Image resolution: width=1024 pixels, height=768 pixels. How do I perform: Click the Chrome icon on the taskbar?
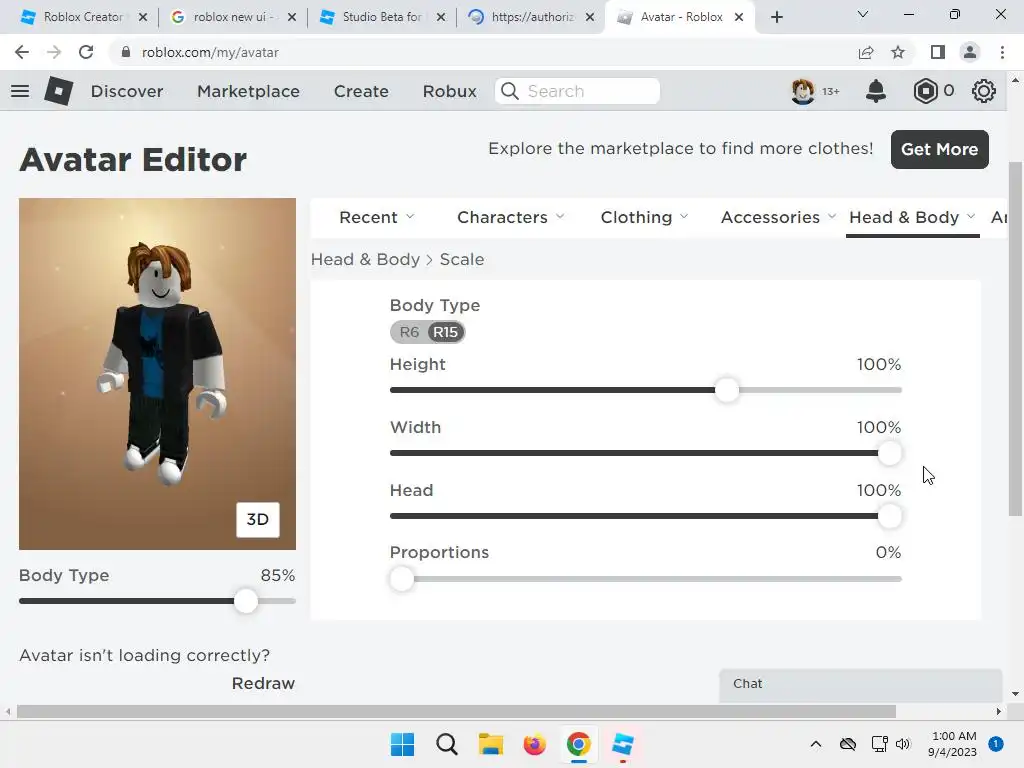(579, 744)
